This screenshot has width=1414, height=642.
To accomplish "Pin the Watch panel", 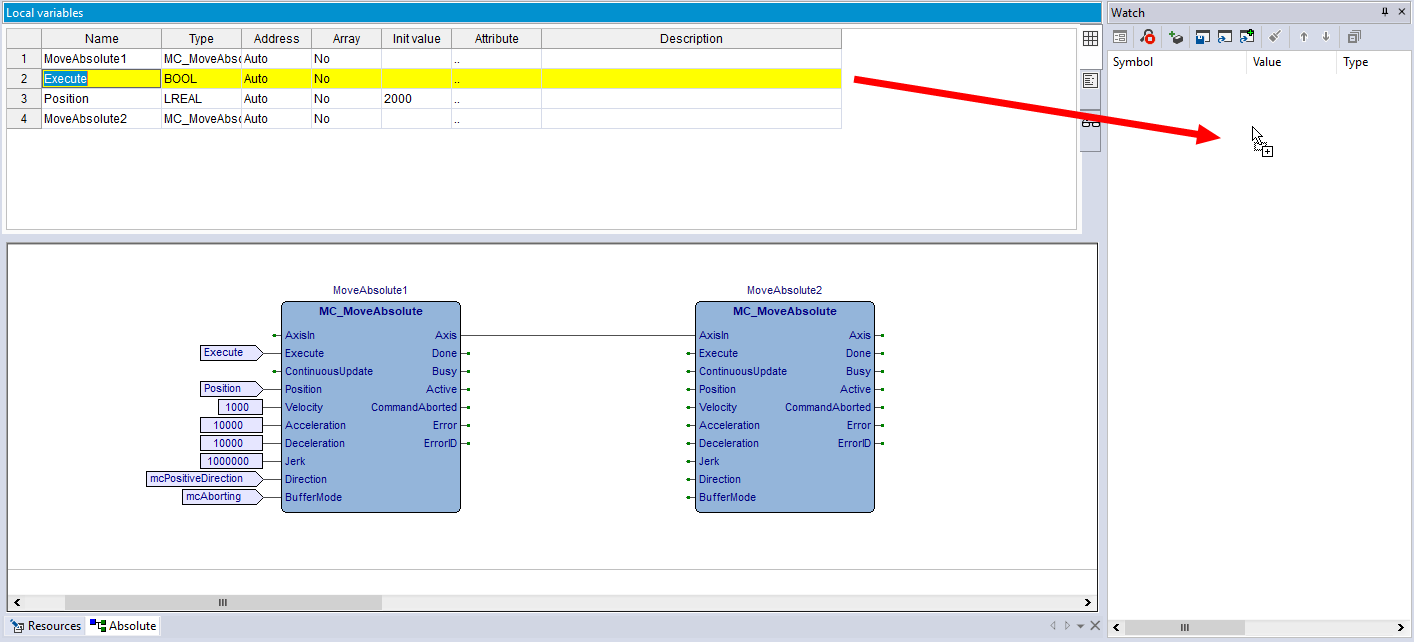I will click(x=1385, y=12).
